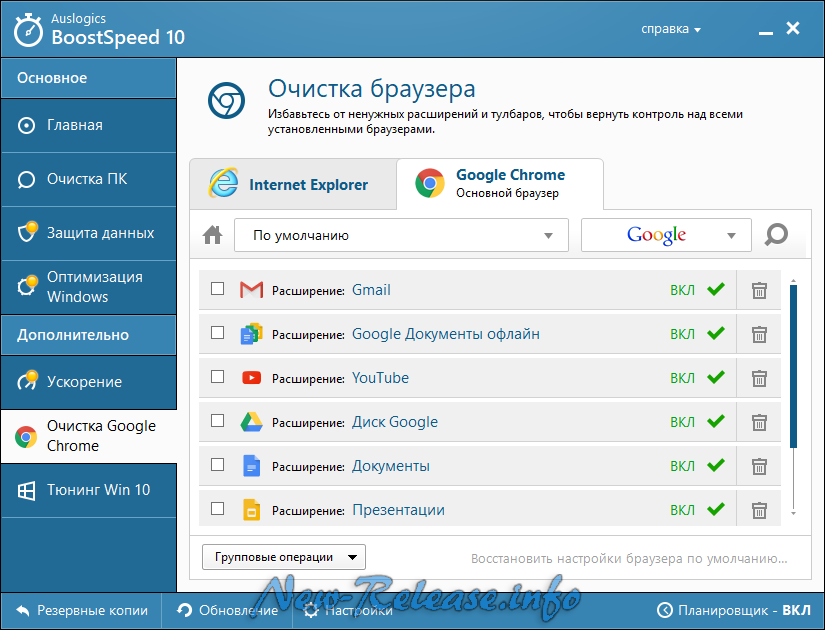Open the Главная section in sidebar
The image size is (825, 630).
coord(88,125)
